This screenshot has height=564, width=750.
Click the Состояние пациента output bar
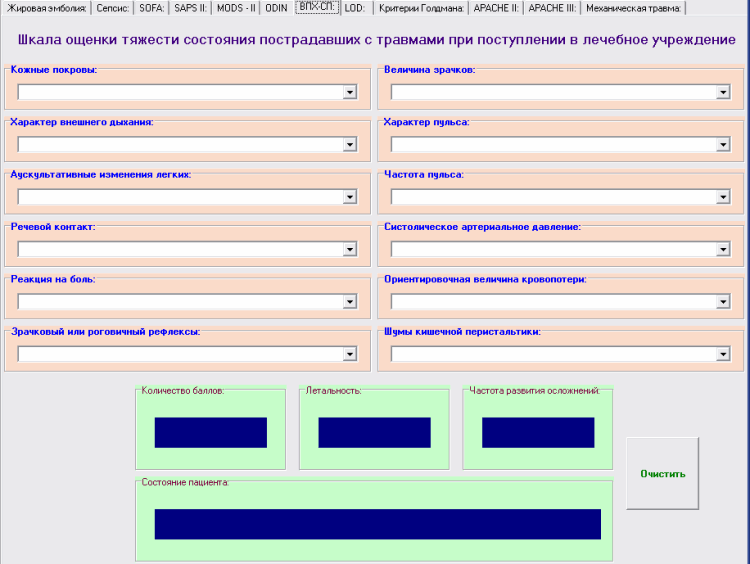coord(377,524)
